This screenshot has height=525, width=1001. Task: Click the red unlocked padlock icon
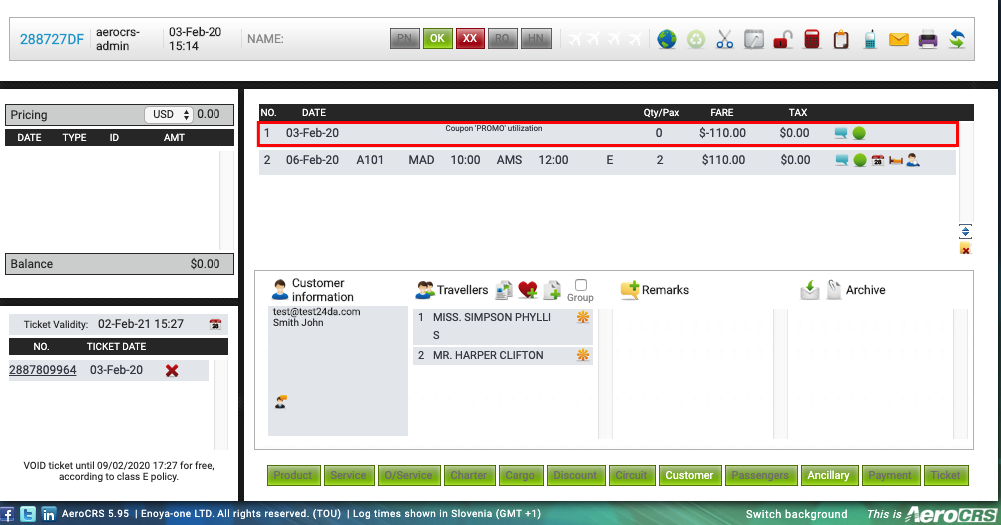coord(783,40)
